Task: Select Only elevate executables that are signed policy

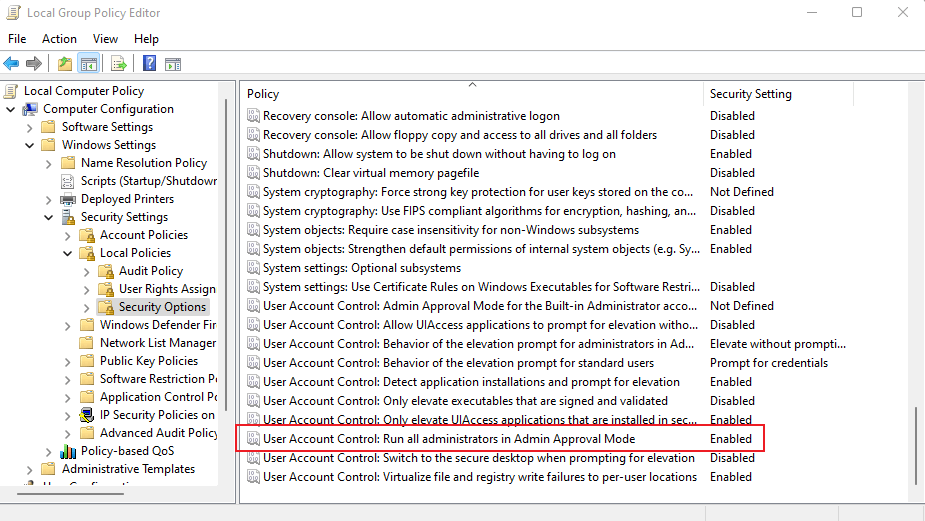Action: point(465,401)
